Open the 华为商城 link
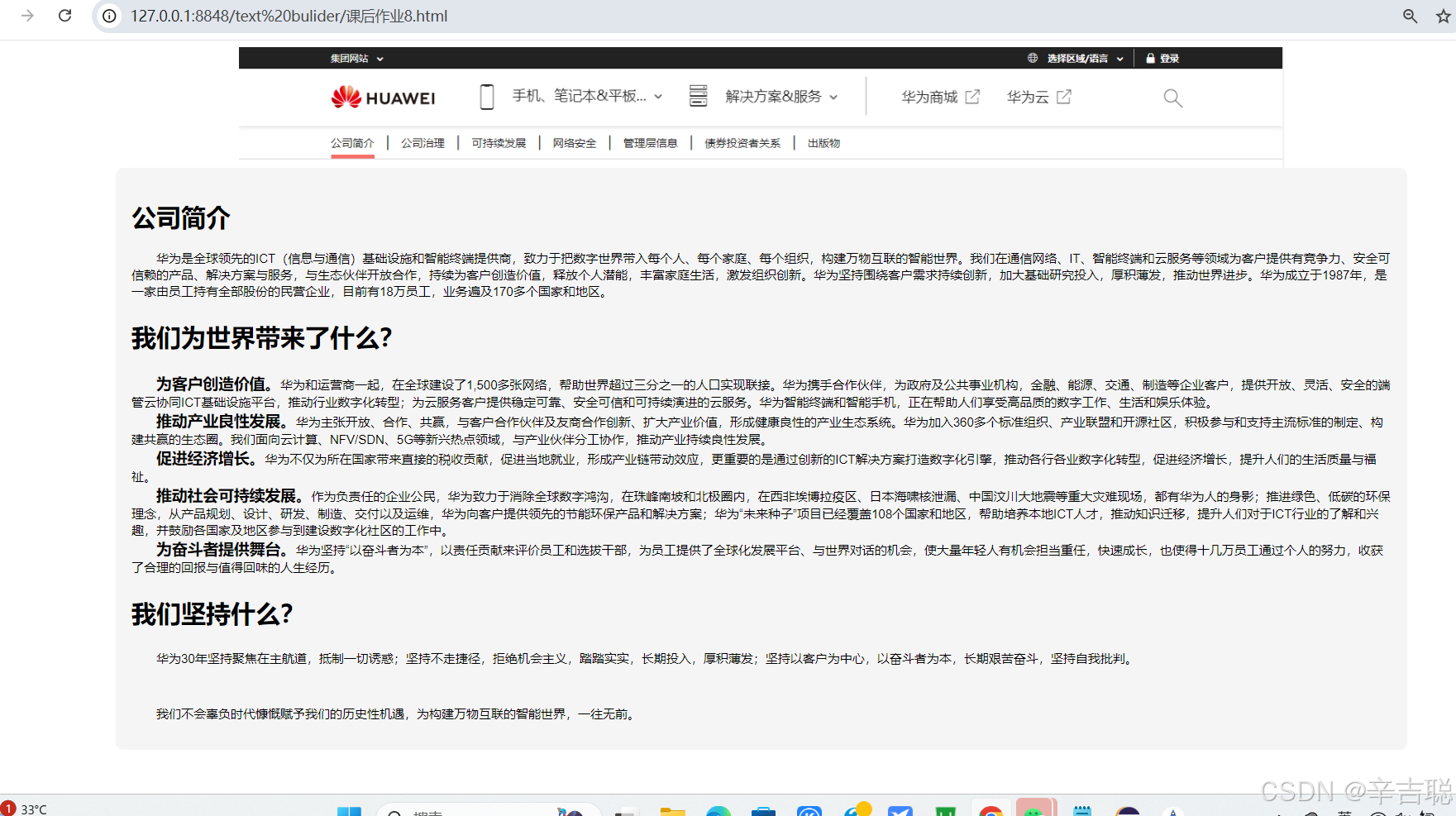 [x=929, y=97]
